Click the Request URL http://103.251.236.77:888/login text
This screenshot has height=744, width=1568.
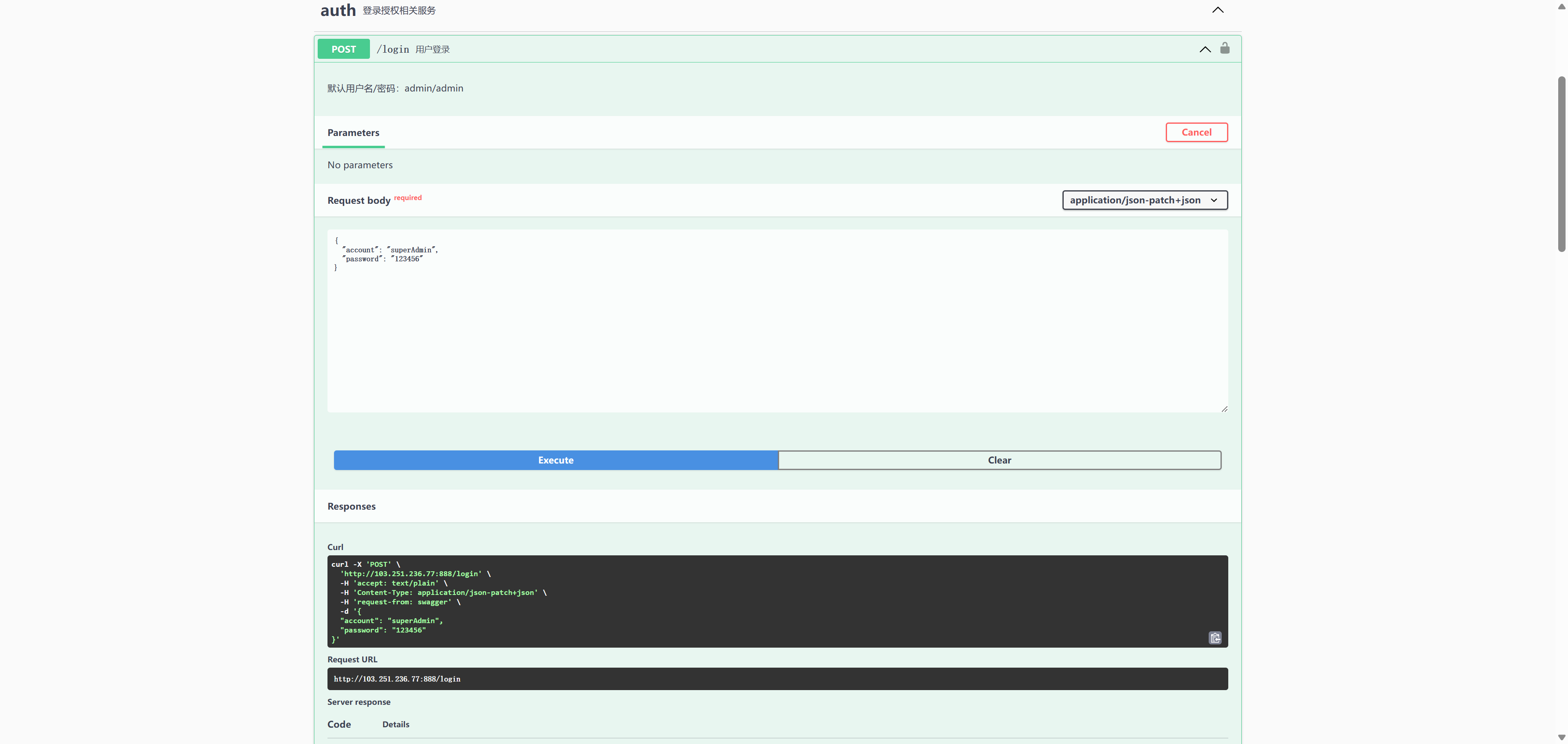click(x=397, y=679)
